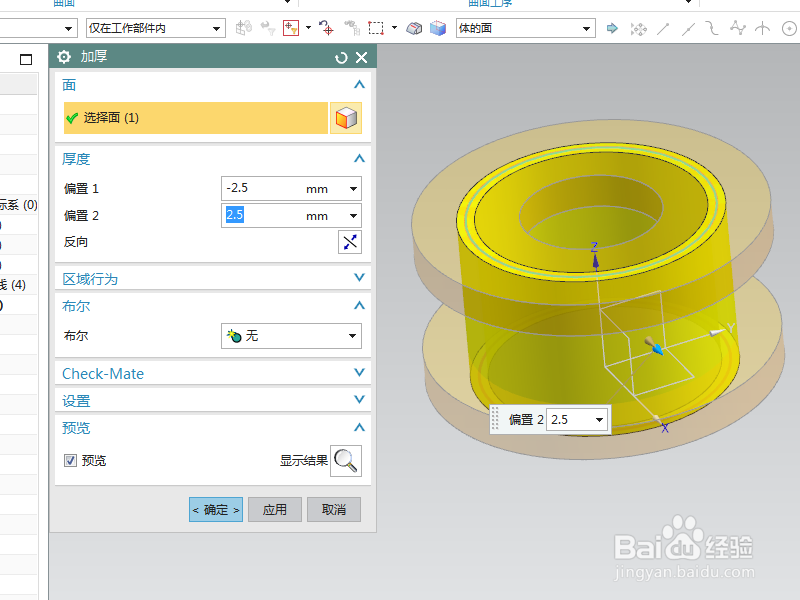This screenshot has width=800, height=600.
Task: Click the reset filters funnel icon
Action: (x=267, y=28)
